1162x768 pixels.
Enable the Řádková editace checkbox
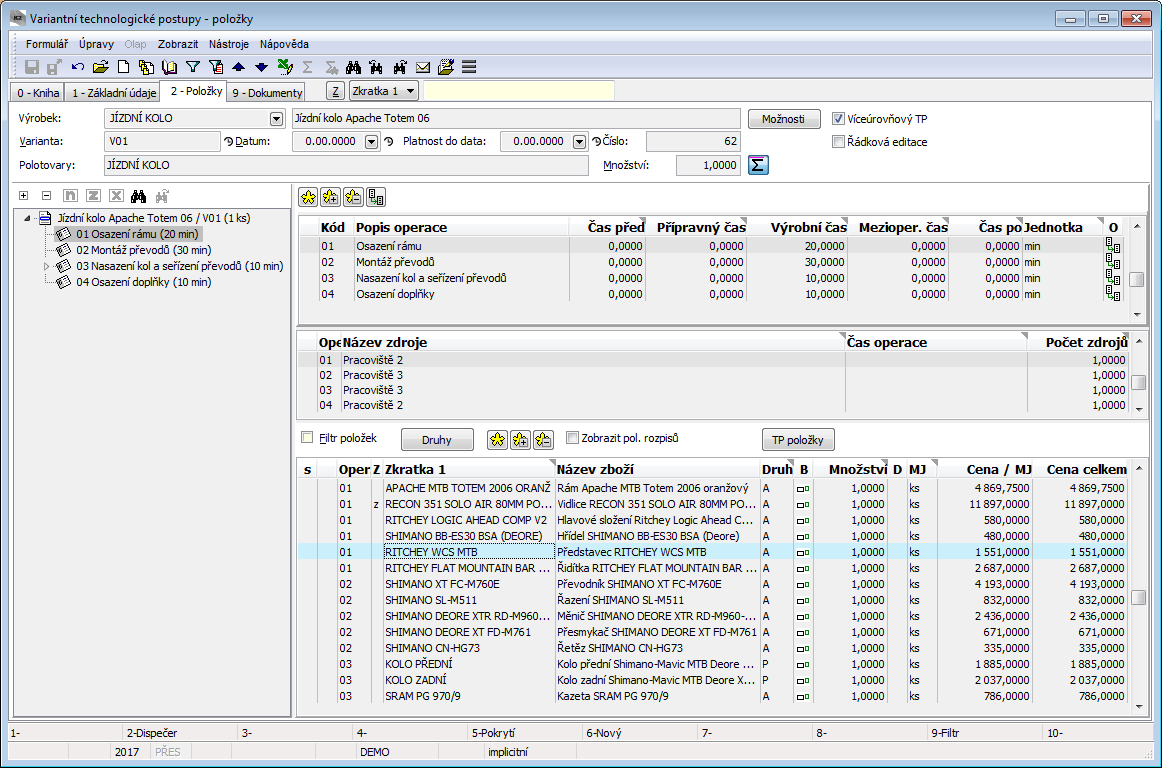tap(840, 142)
